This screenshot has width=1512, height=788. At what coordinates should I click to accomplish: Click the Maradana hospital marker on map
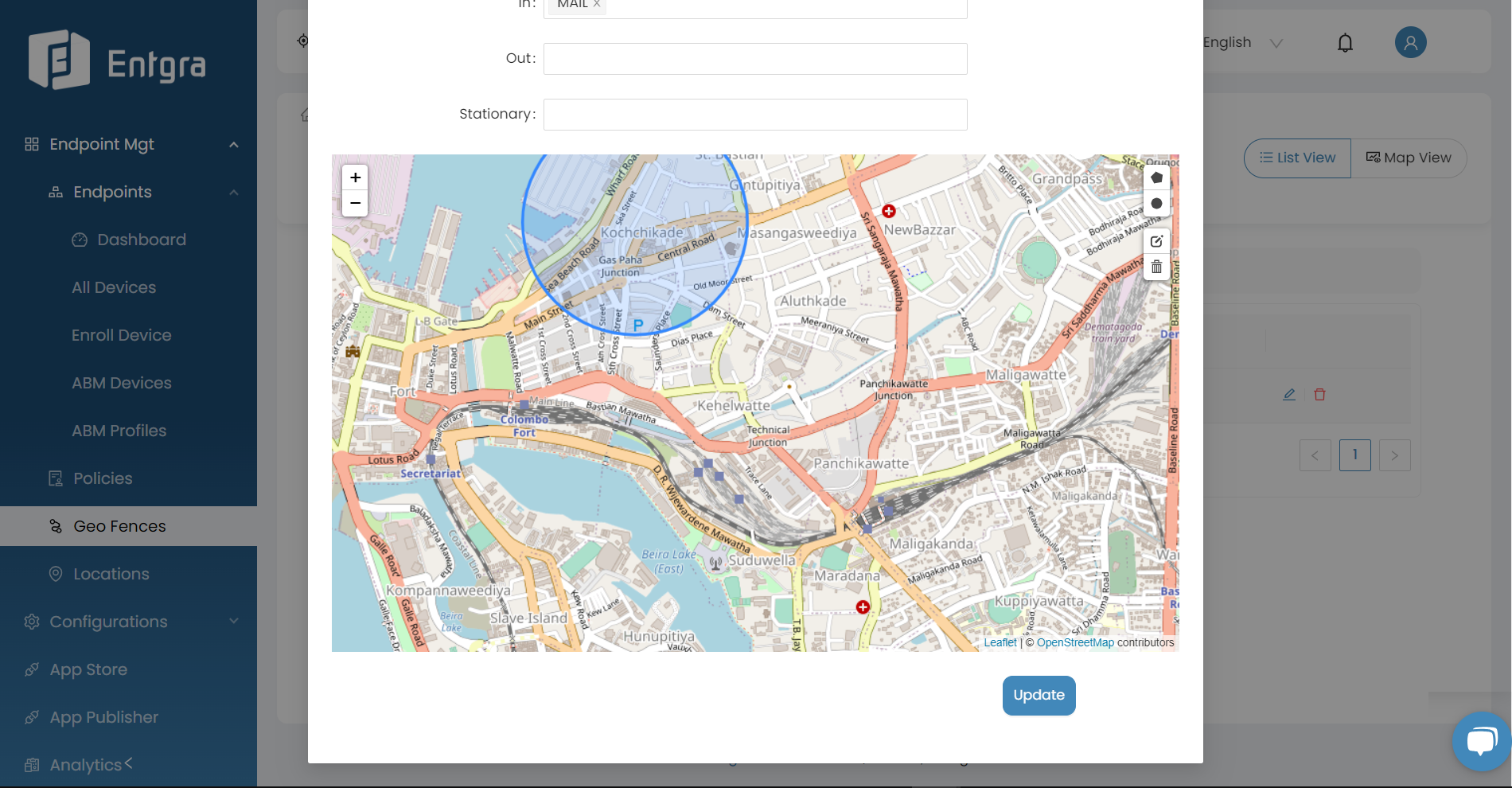(x=863, y=607)
